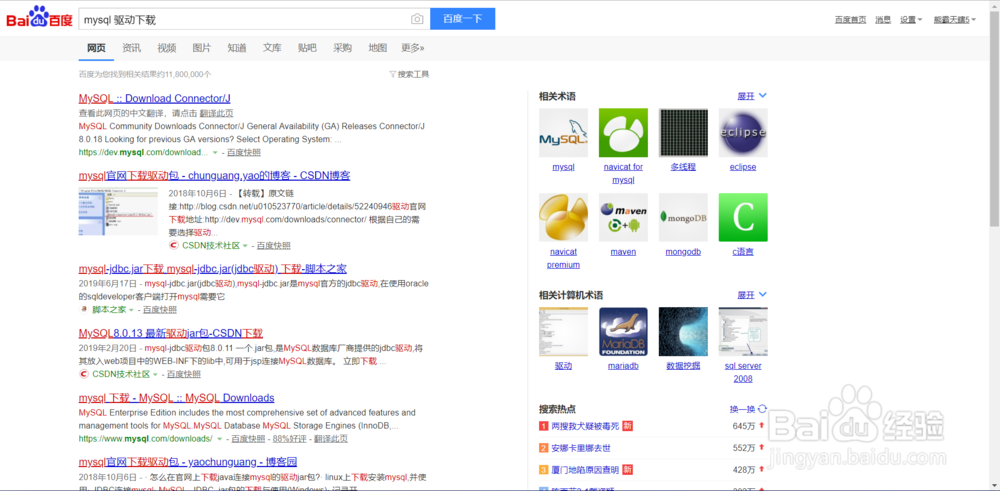Open the MongoDB logo icon
Viewport: 1000px width, 491px height.
pyautogui.click(x=683, y=217)
